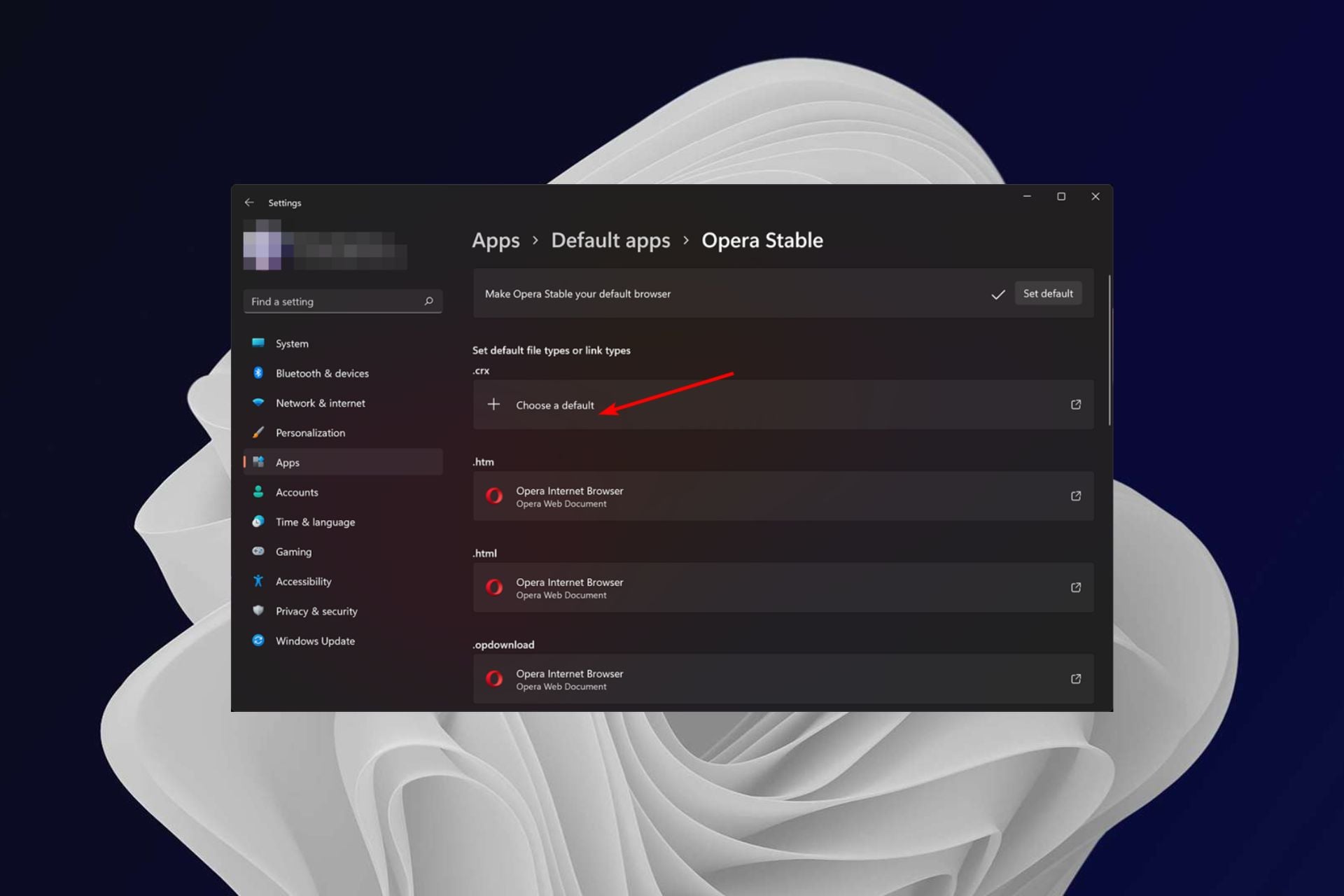Viewport: 1344px width, 896px height.
Task: Open external link icon for .crx row
Action: [1075, 405]
